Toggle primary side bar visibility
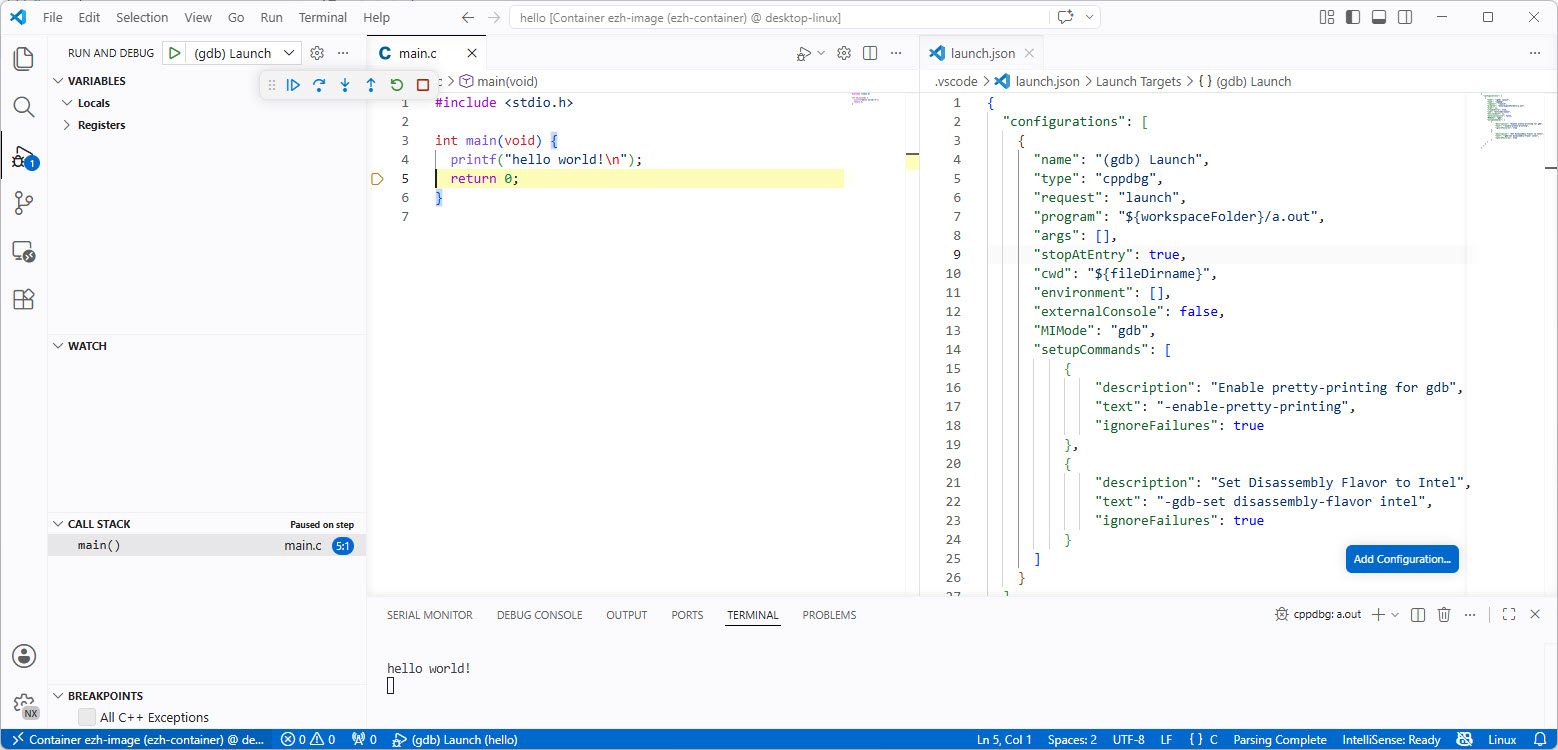 click(x=1353, y=17)
